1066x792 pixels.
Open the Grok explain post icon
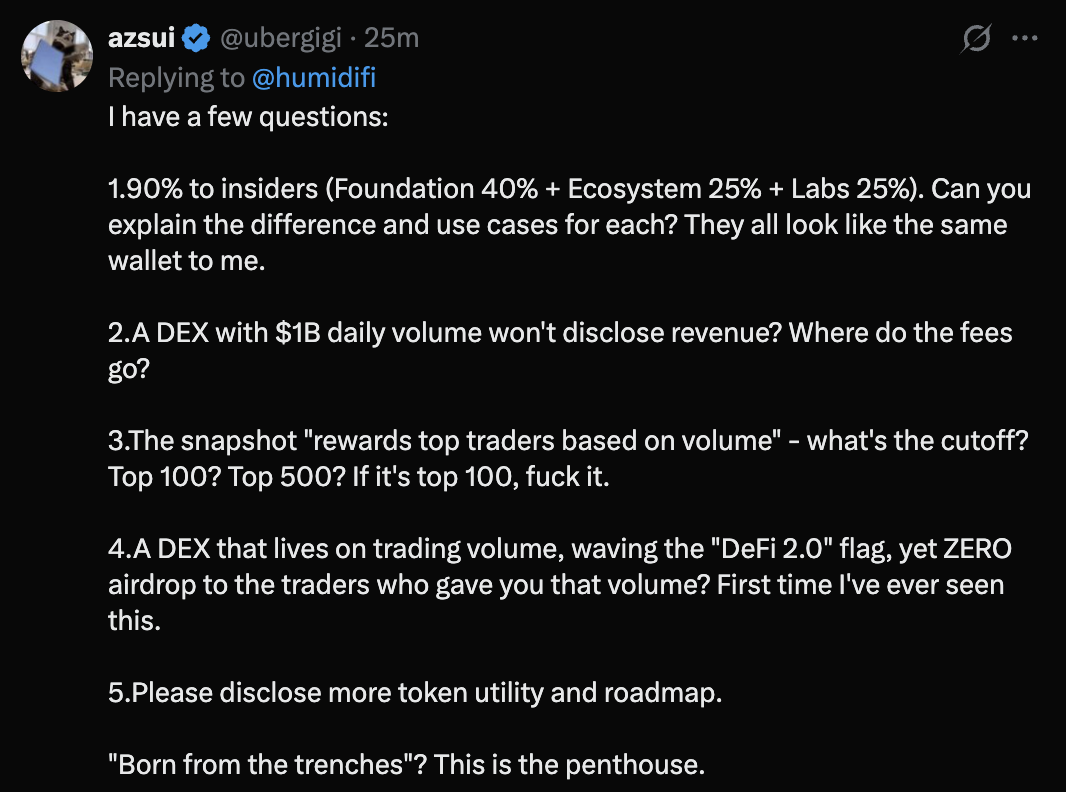pos(975,39)
